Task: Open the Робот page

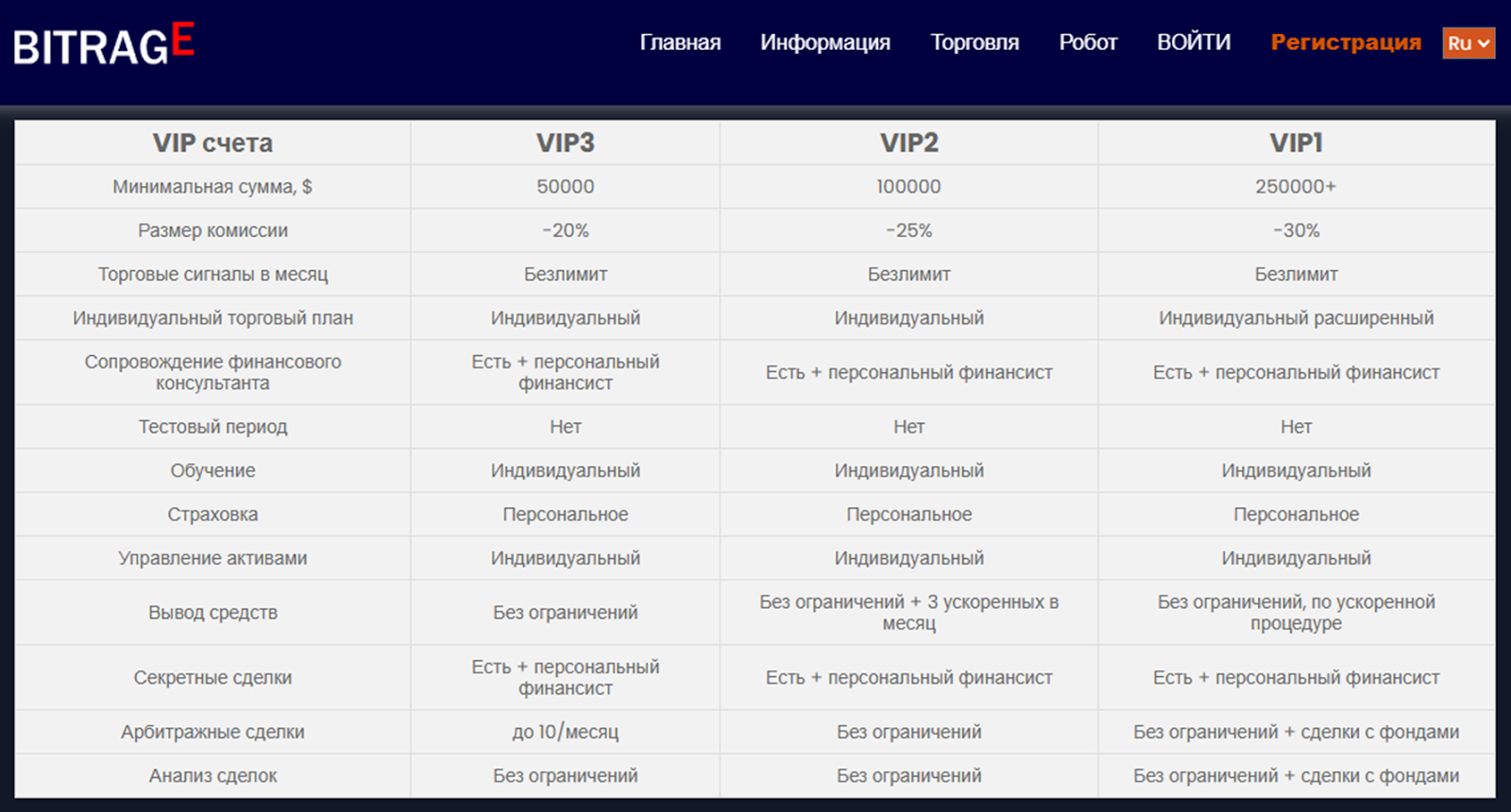Action: (x=1088, y=42)
